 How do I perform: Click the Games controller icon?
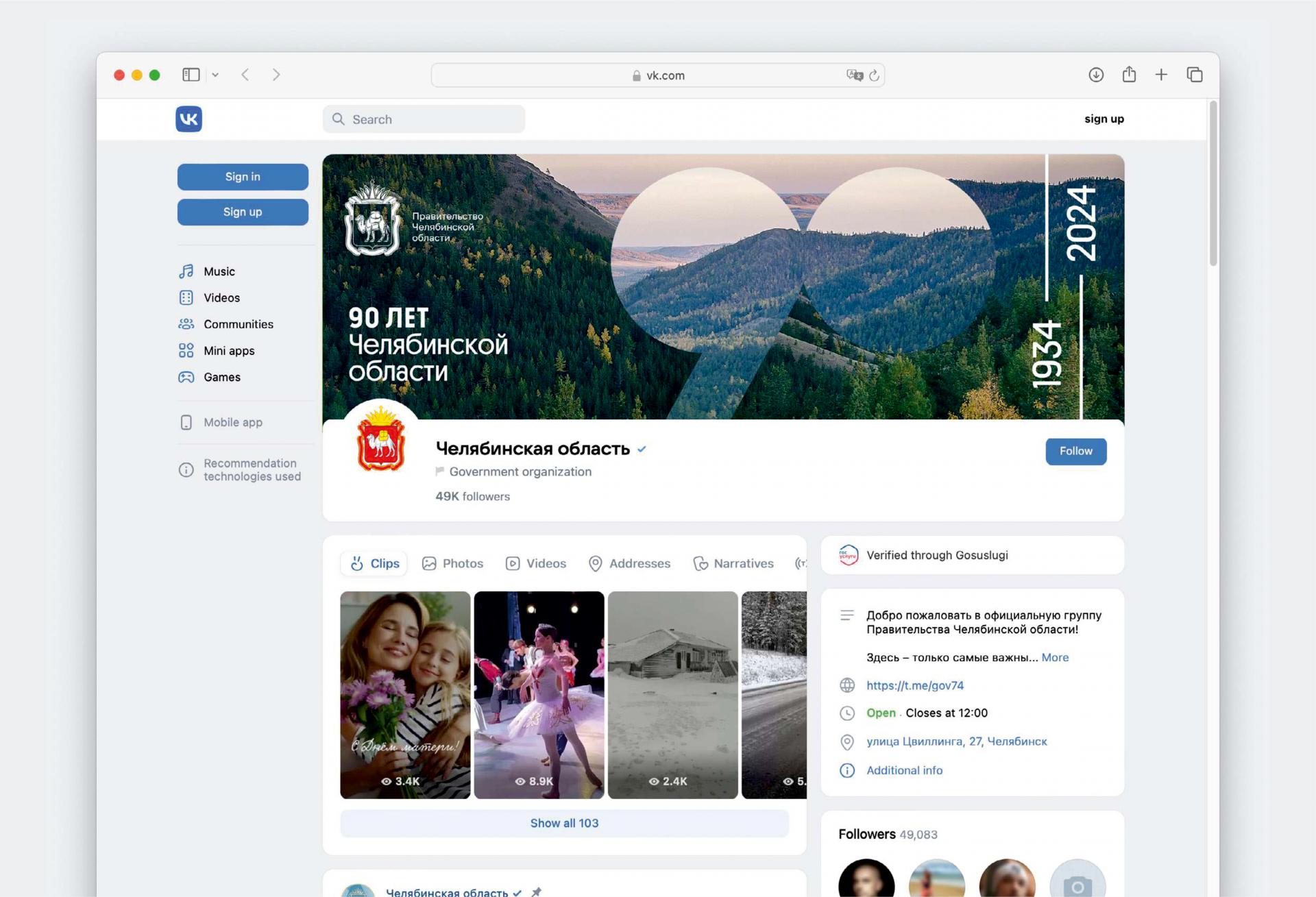click(186, 377)
